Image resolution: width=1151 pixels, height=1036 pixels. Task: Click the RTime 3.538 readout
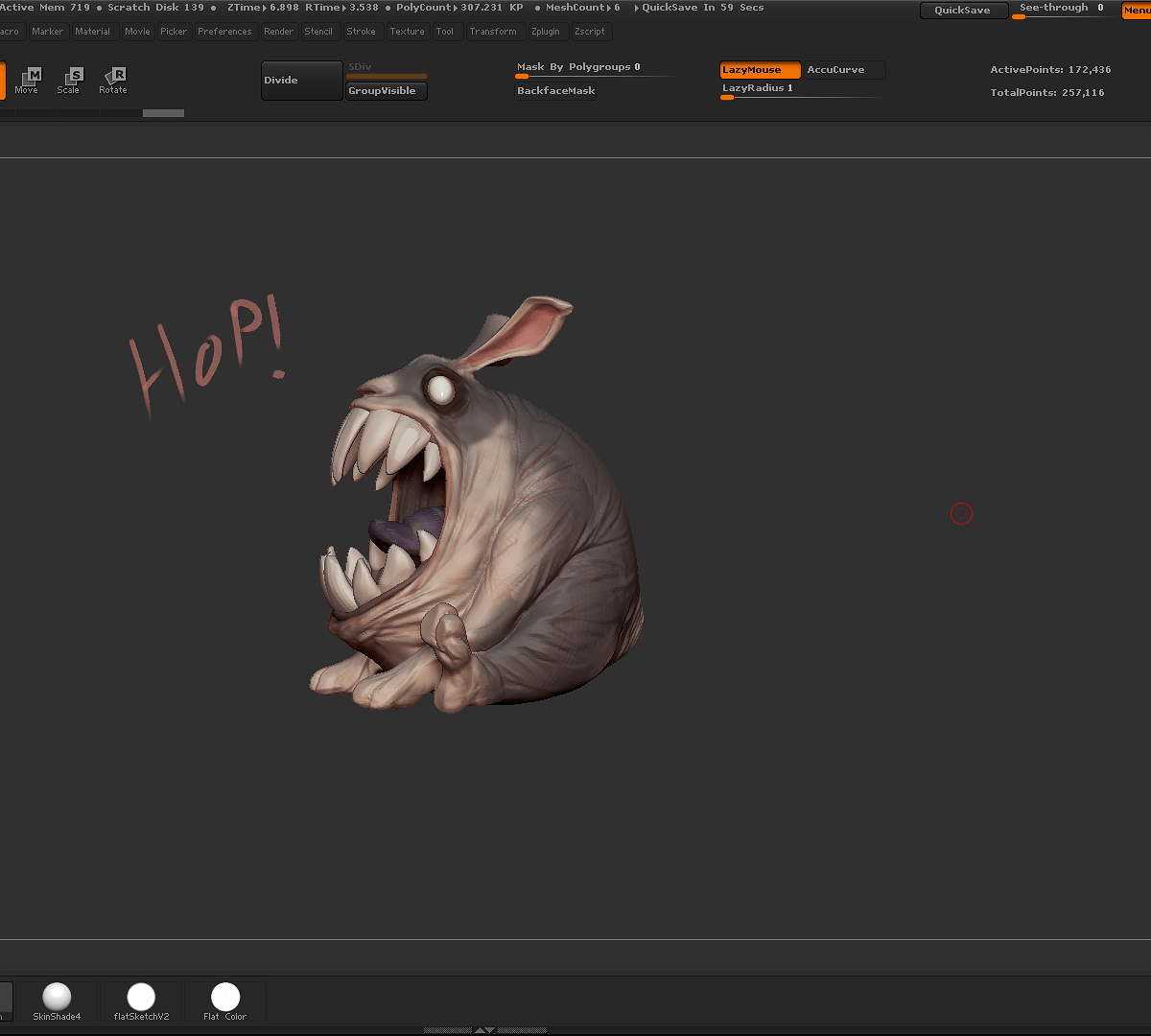[x=341, y=8]
